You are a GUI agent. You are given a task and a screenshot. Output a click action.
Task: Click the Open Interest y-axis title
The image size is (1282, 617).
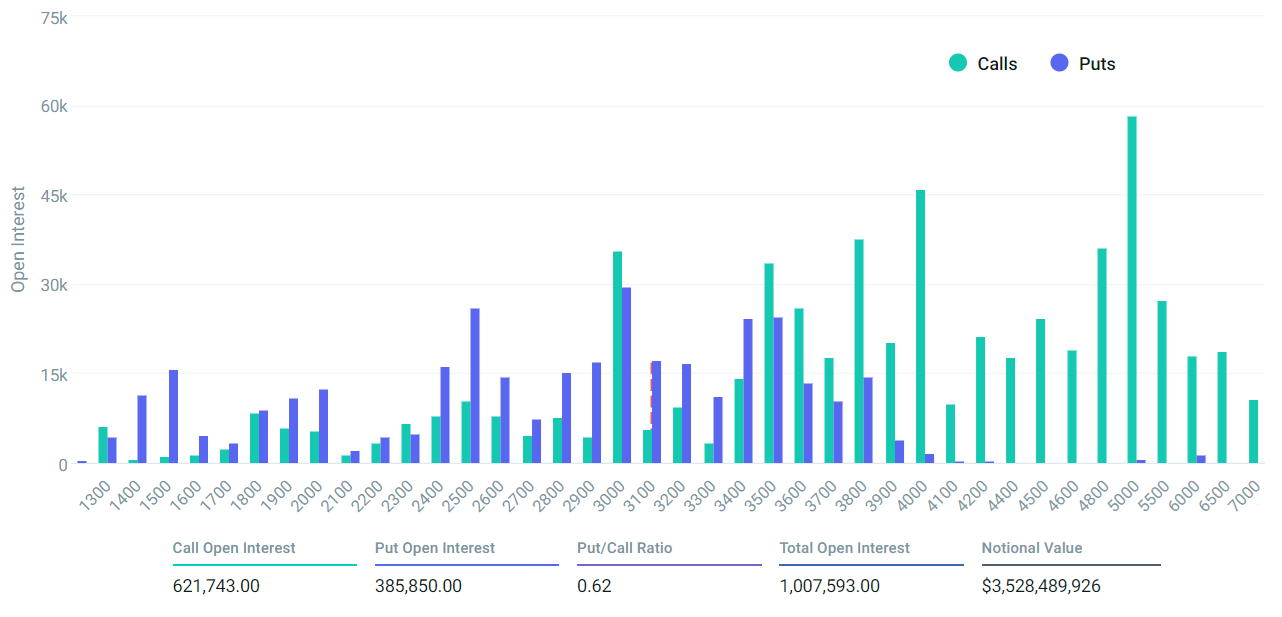point(18,239)
